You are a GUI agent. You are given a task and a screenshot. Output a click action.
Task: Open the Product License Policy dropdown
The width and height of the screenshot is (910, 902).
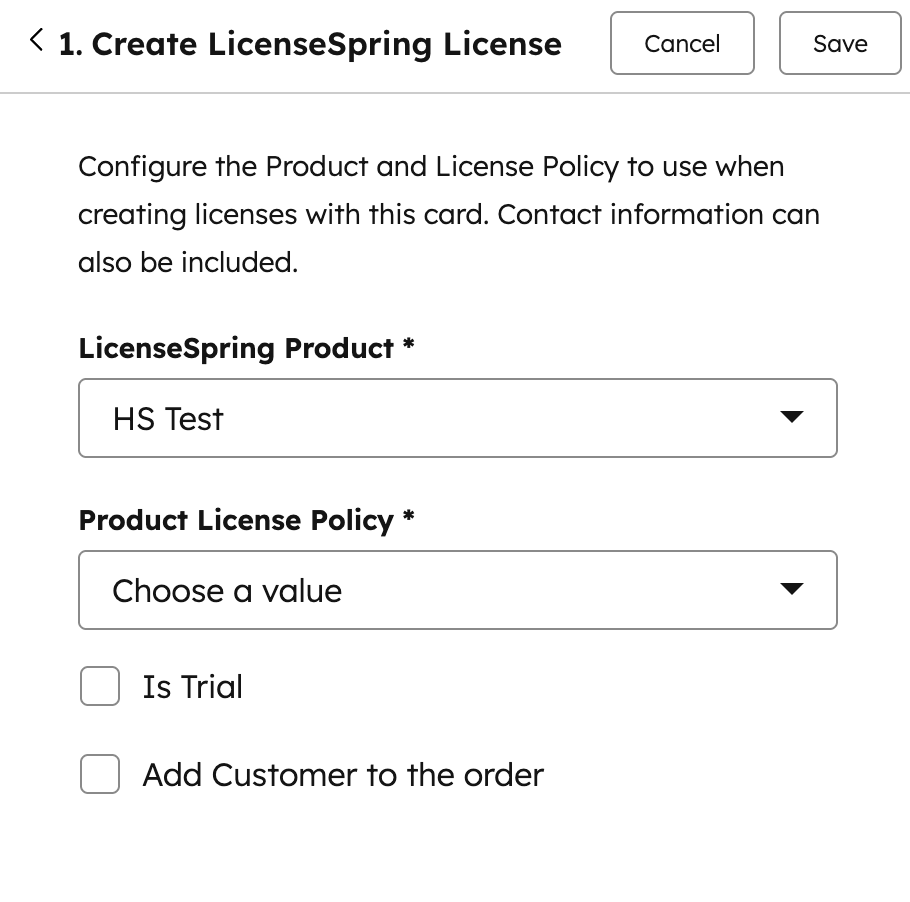point(457,590)
